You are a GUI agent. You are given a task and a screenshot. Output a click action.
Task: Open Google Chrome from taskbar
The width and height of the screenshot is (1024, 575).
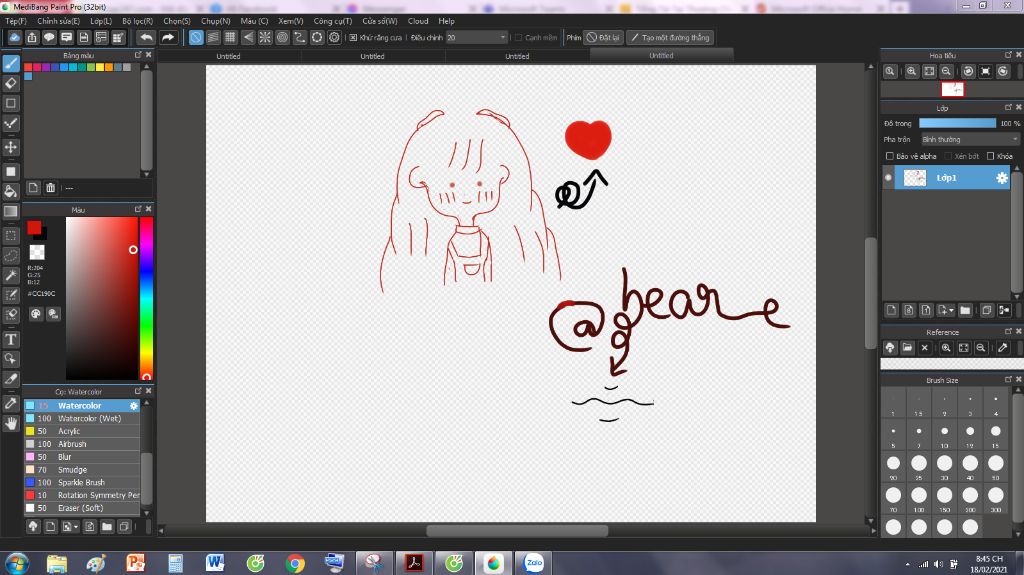tap(295, 563)
